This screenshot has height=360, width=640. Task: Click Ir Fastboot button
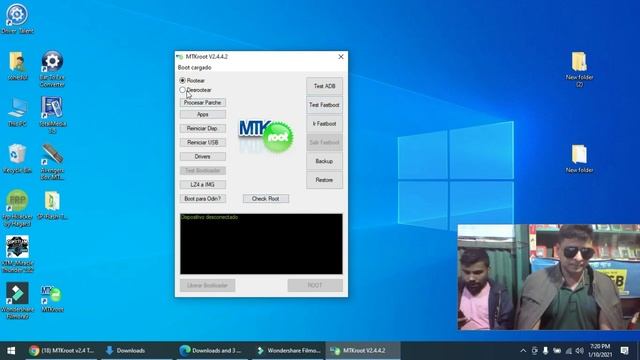tap(324, 124)
